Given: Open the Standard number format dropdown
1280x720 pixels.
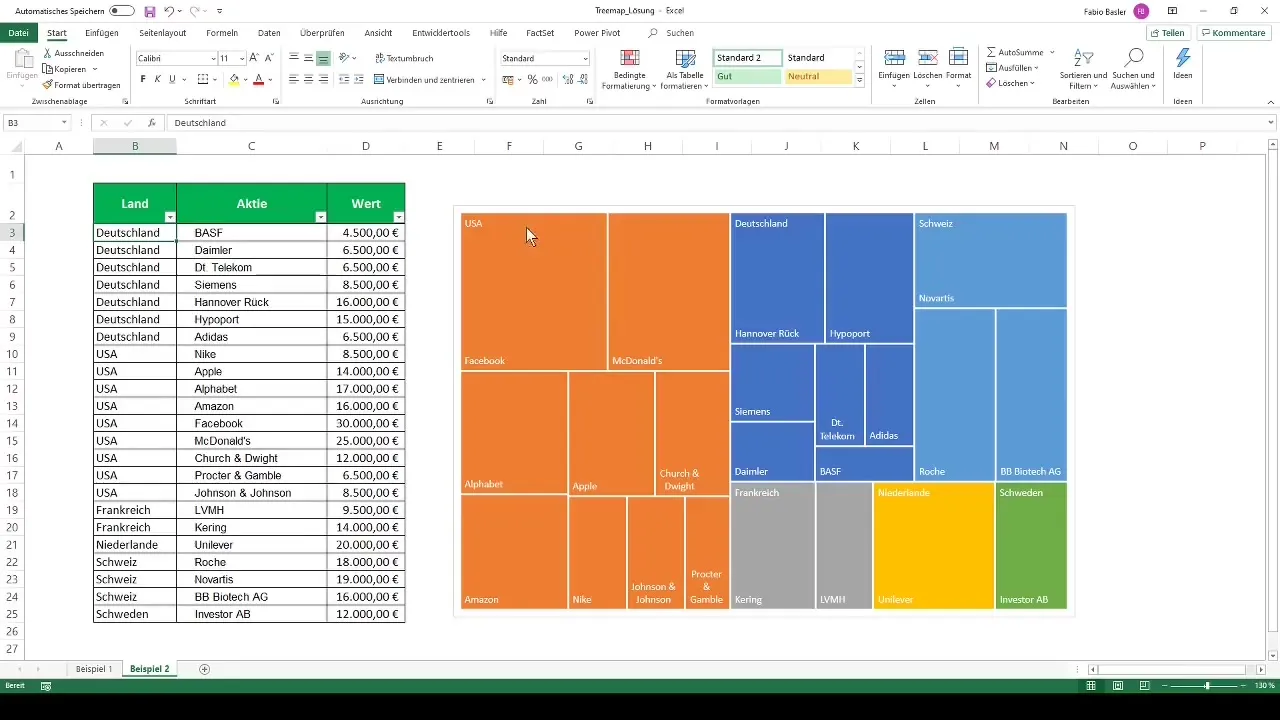Looking at the screenshot, I should (585, 59).
